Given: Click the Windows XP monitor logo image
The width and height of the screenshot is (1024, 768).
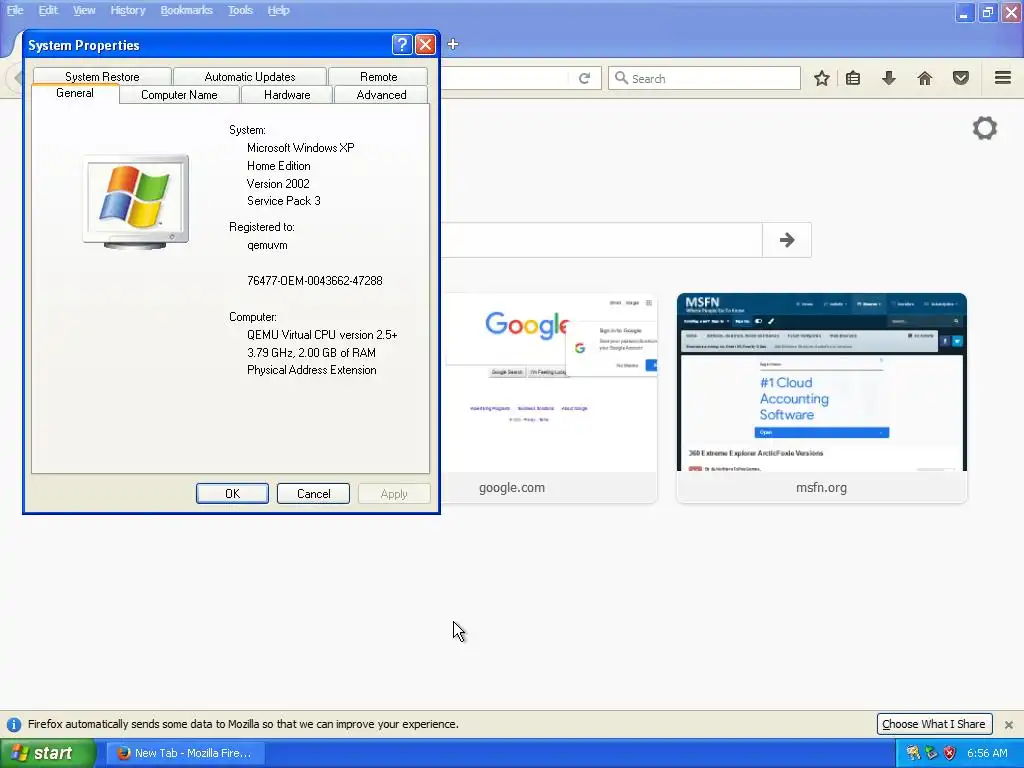Looking at the screenshot, I should tap(136, 202).
